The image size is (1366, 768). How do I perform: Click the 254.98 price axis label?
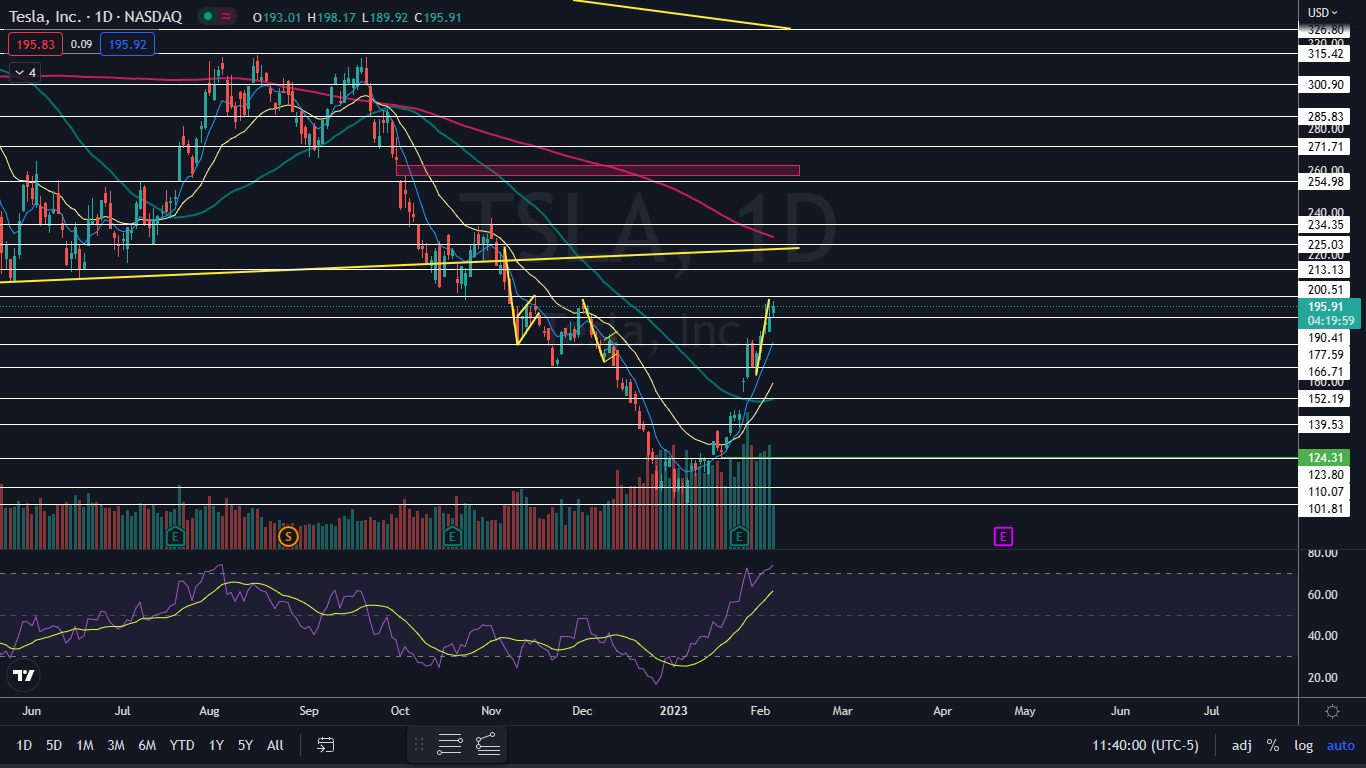click(1325, 181)
